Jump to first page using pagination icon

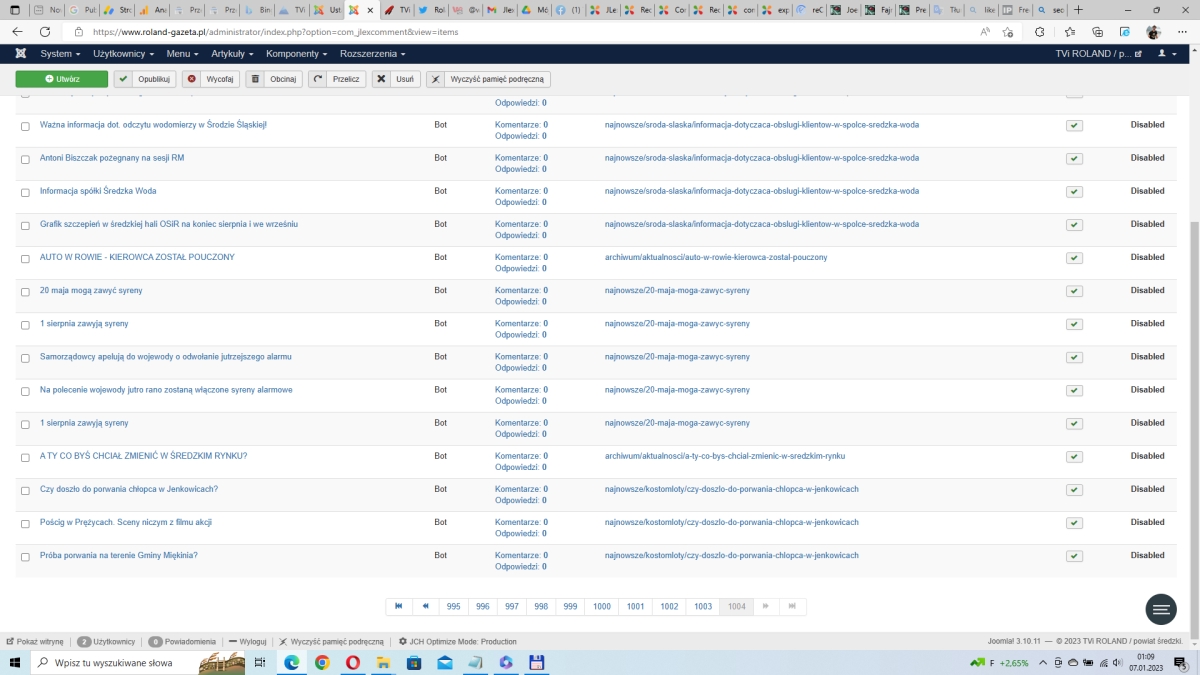click(399, 606)
